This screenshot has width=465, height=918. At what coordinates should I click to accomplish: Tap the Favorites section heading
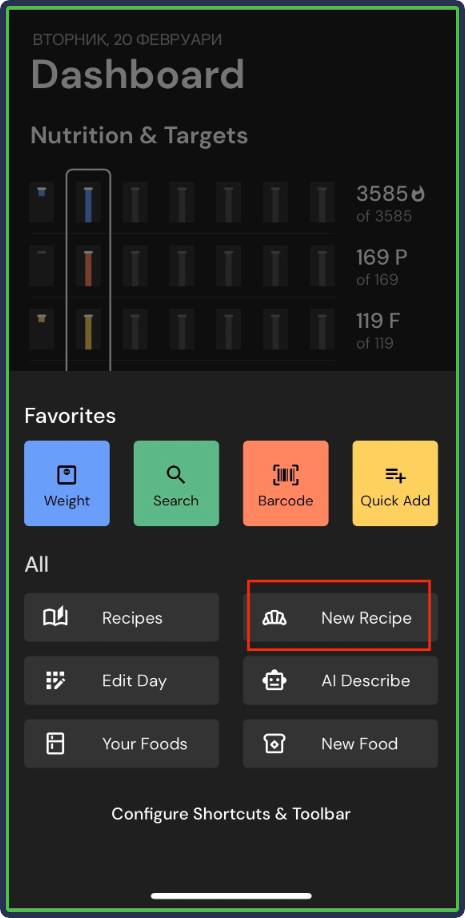pyautogui.click(x=70, y=416)
